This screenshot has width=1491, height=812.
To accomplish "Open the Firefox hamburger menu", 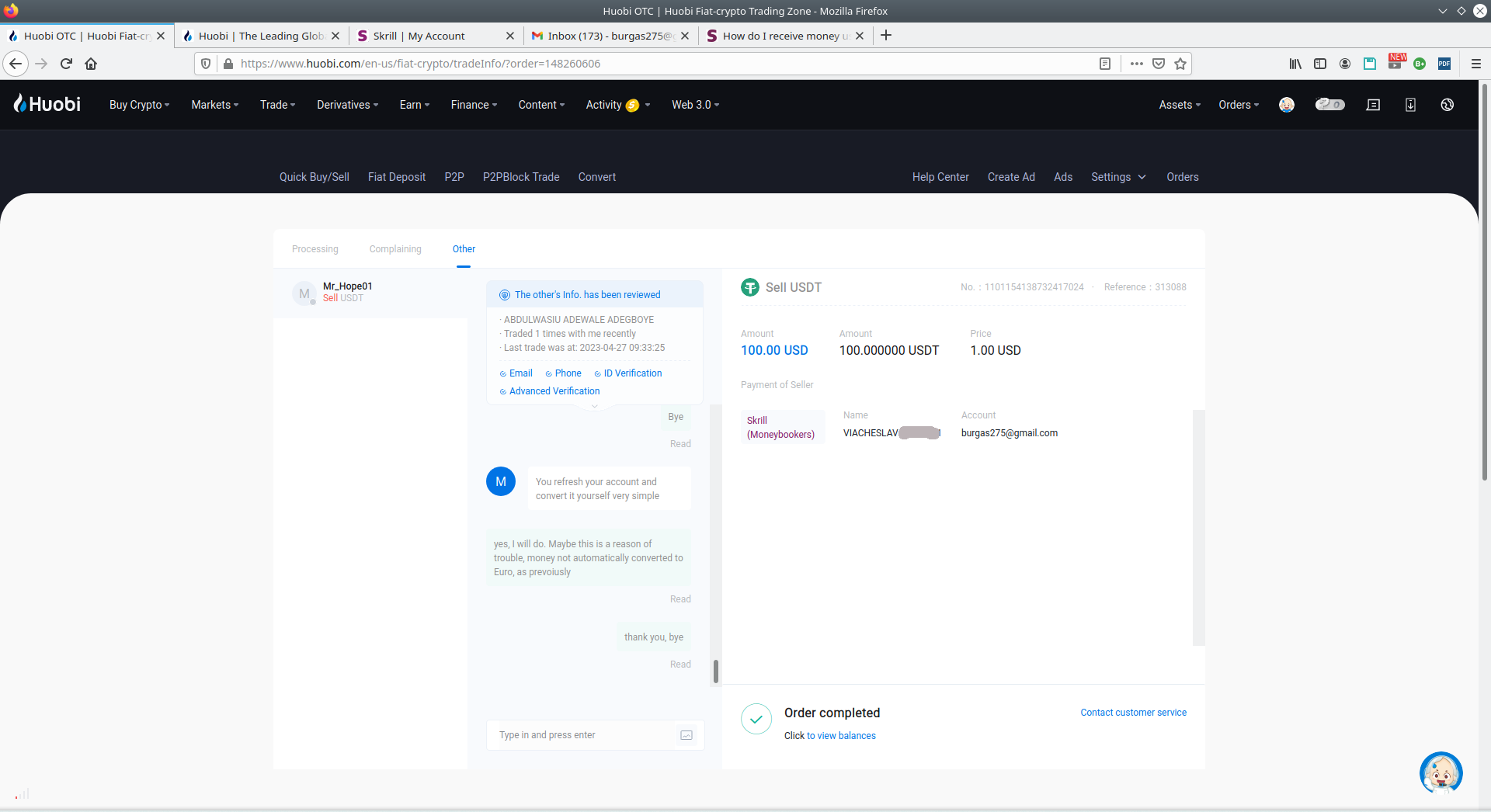I will click(1476, 64).
